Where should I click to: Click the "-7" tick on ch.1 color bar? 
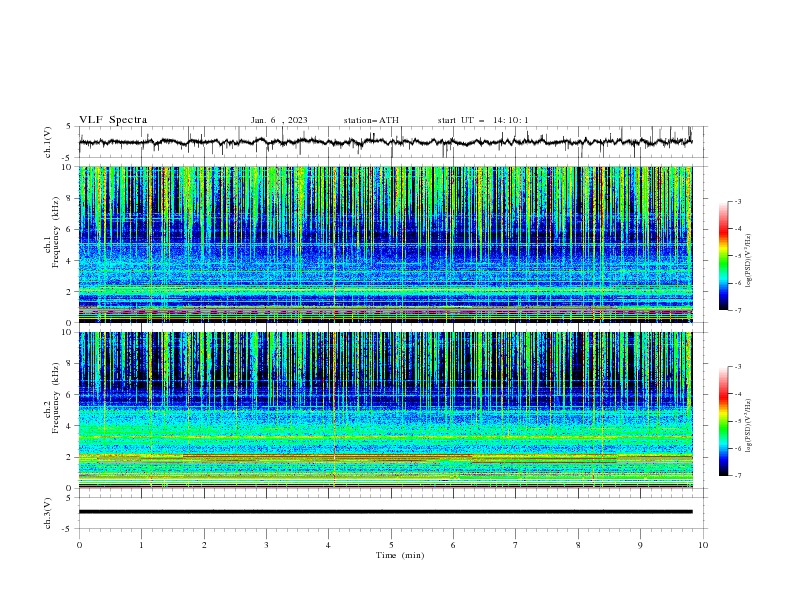[737, 310]
